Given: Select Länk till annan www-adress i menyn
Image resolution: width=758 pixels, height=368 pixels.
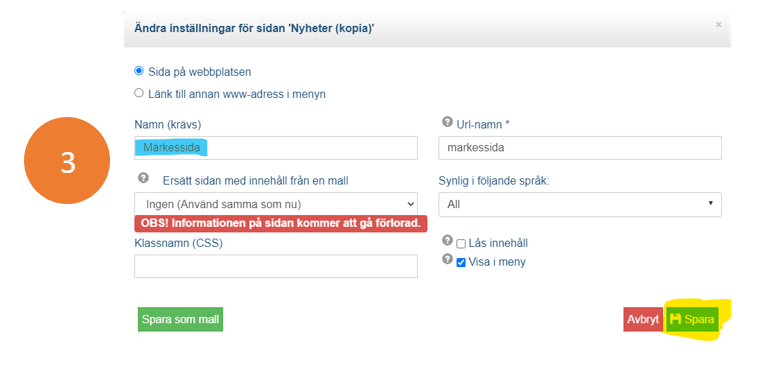Looking at the screenshot, I should click(x=139, y=93).
